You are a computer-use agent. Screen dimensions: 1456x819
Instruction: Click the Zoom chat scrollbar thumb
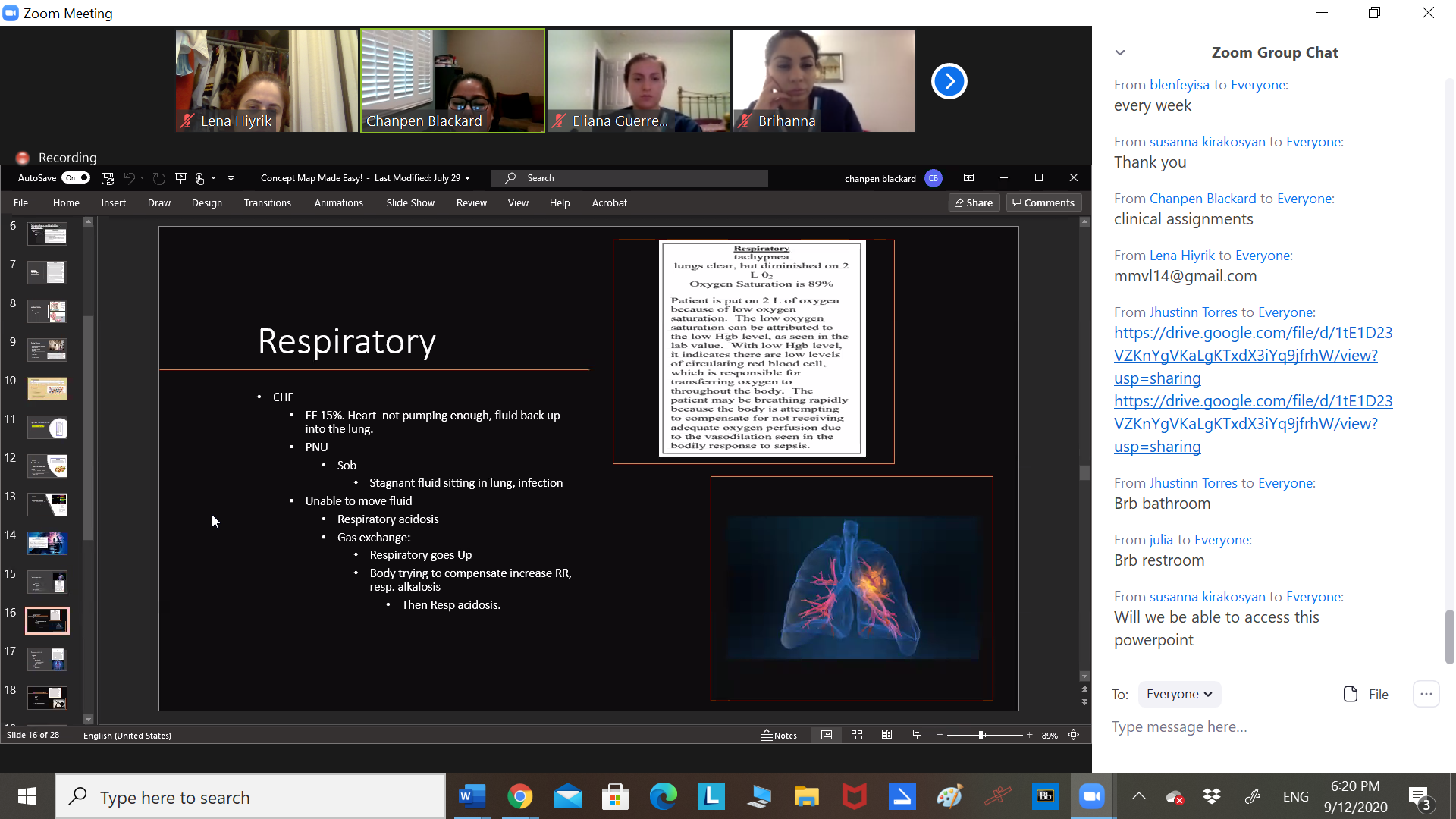[x=1450, y=636]
